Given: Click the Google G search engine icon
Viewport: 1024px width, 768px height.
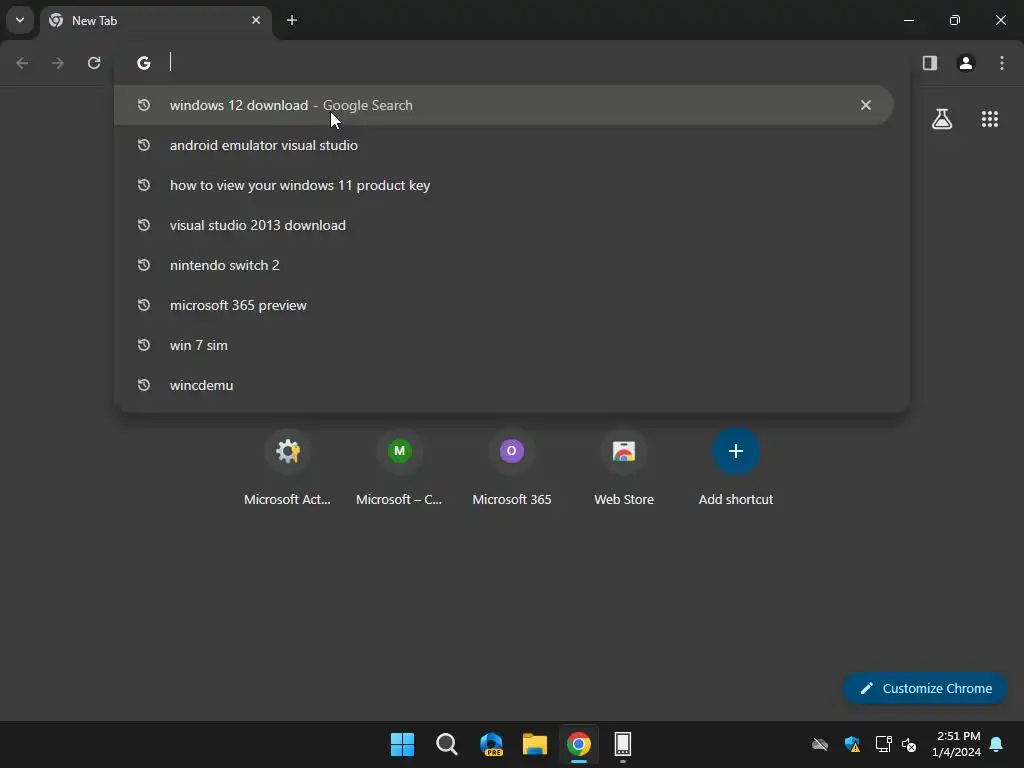Looking at the screenshot, I should tap(144, 63).
